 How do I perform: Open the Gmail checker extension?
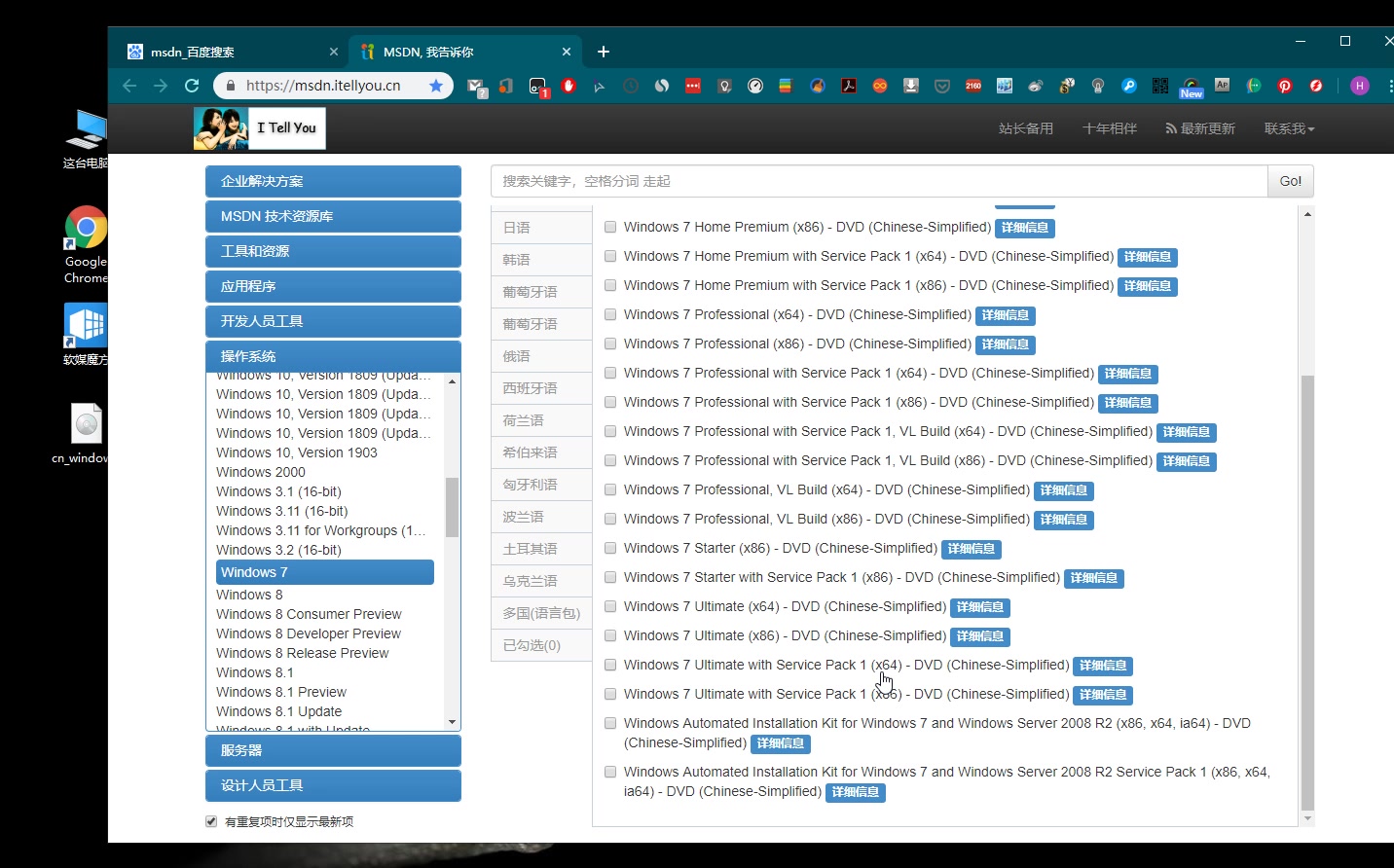pos(476,87)
